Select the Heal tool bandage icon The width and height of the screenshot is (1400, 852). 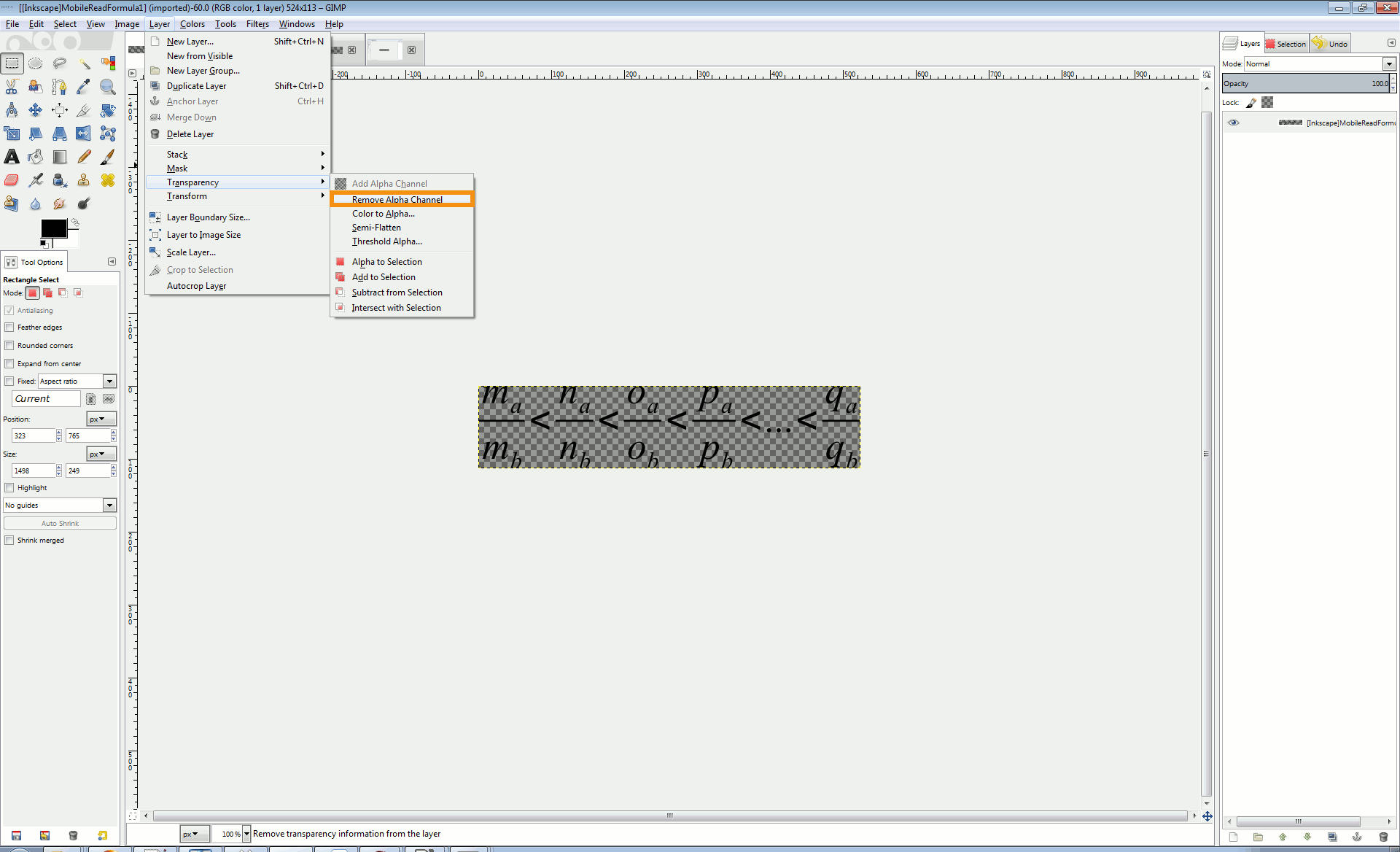pos(108,180)
